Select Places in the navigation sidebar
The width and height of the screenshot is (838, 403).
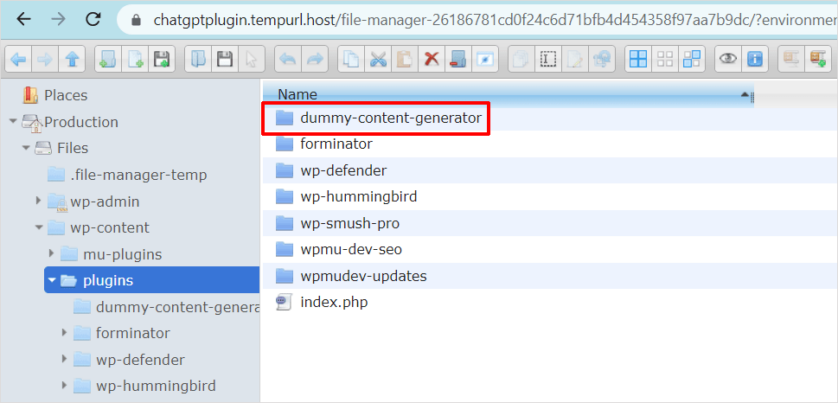(65, 95)
